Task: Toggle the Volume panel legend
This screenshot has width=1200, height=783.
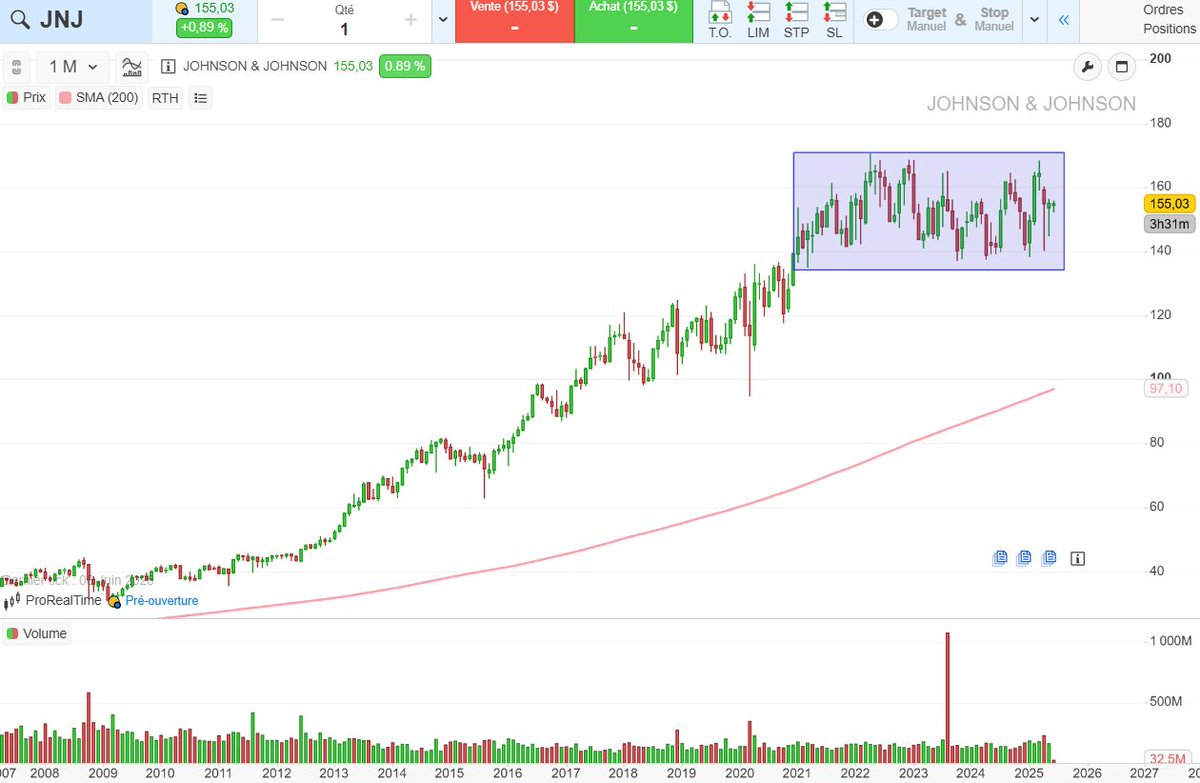Action: point(37,633)
